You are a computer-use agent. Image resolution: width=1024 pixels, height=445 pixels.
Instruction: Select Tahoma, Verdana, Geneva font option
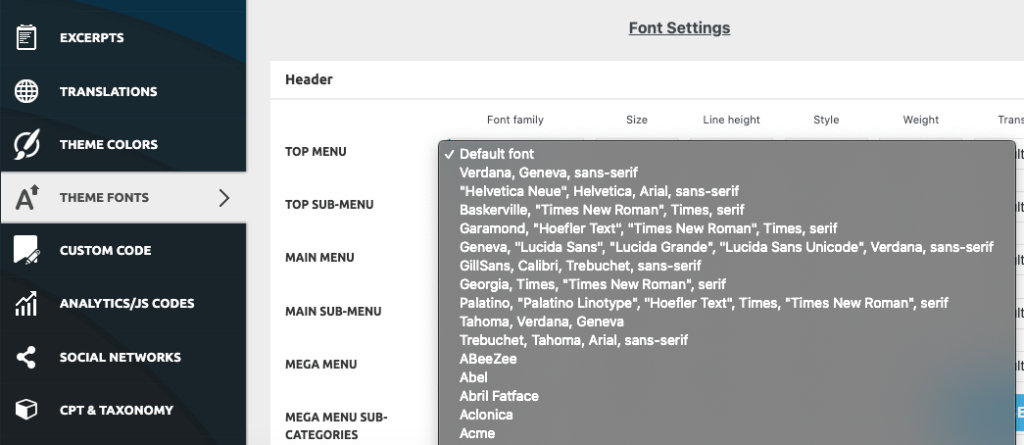(x=727, y=321)
